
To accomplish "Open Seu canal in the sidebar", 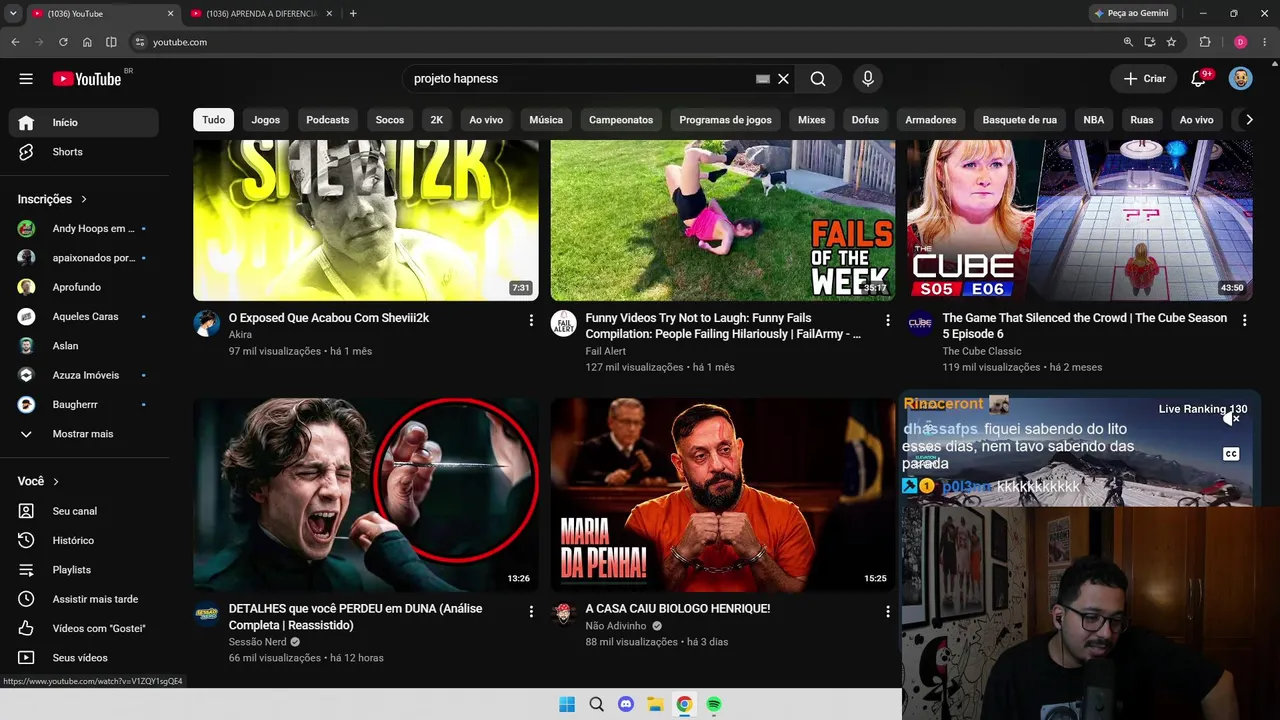I will click(x=83, y=511).
